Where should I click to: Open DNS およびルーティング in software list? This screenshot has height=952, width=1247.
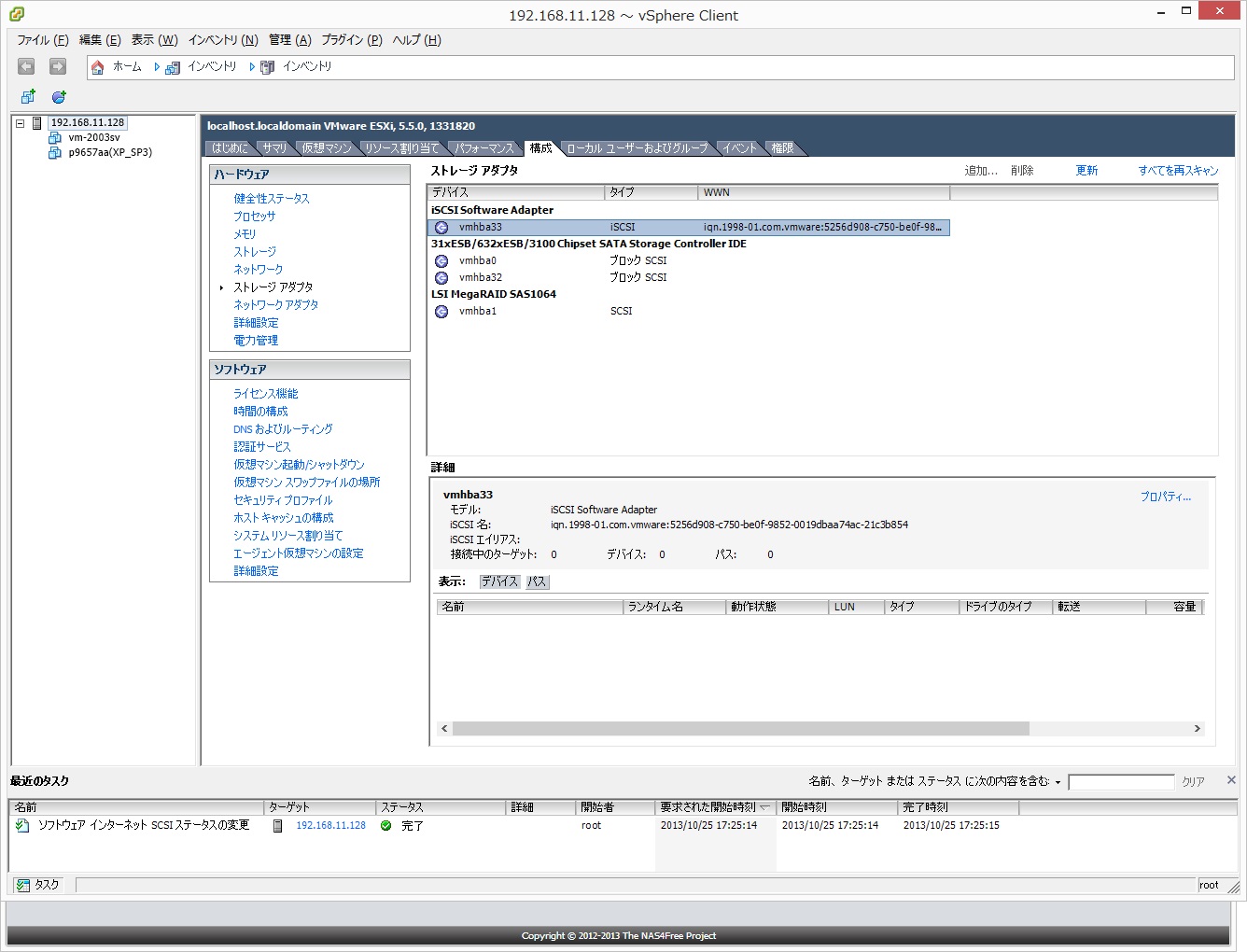point(283,429)
